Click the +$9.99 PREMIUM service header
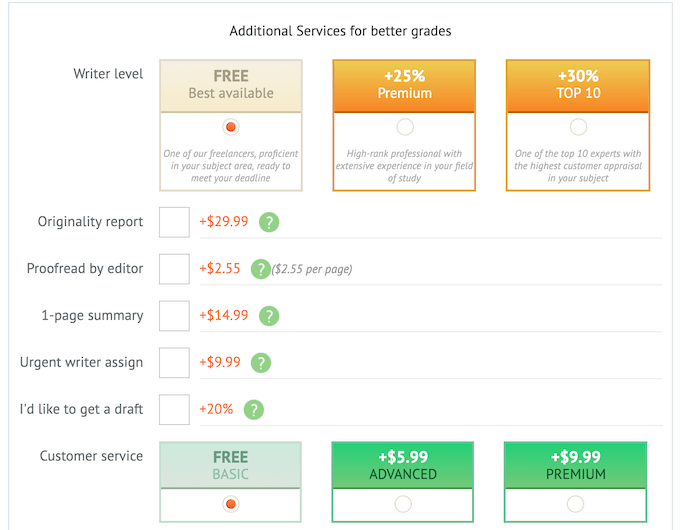The width and height of the screenshot is (680, 530). point(576,465)
